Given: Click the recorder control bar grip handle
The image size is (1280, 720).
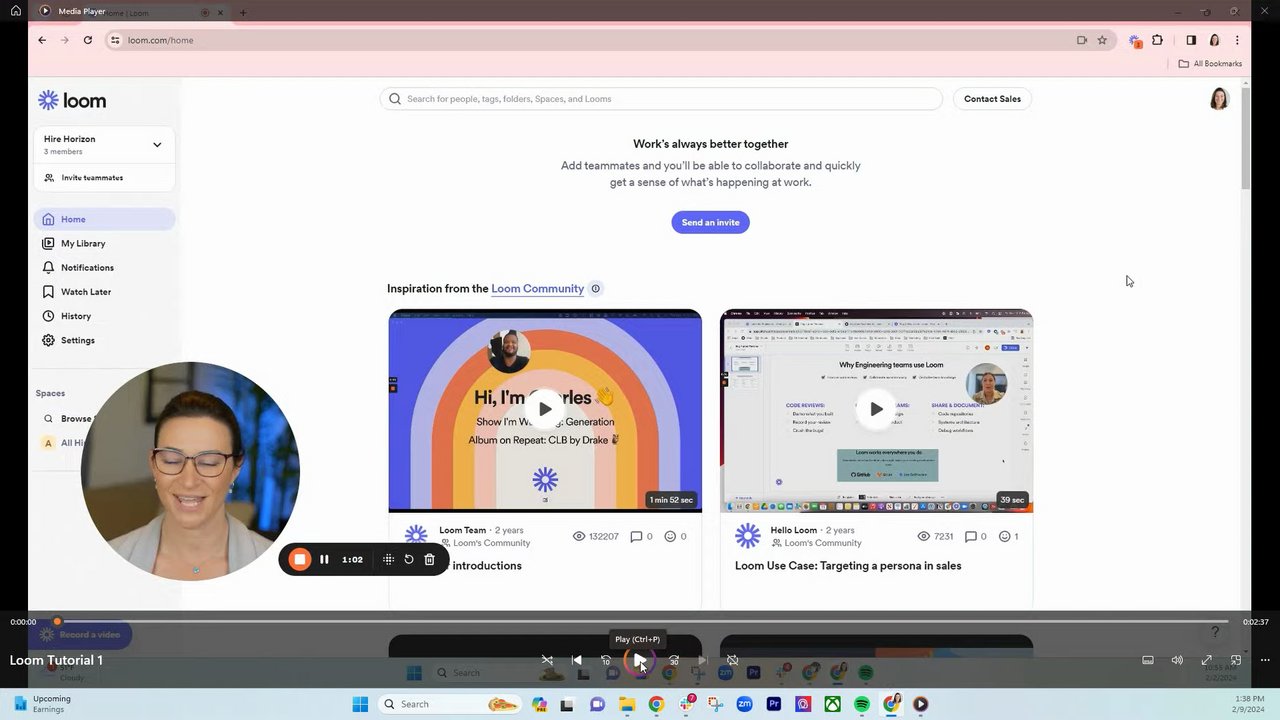Looking at the screenshot, I should pyautogui.click(x=388, y=559).
